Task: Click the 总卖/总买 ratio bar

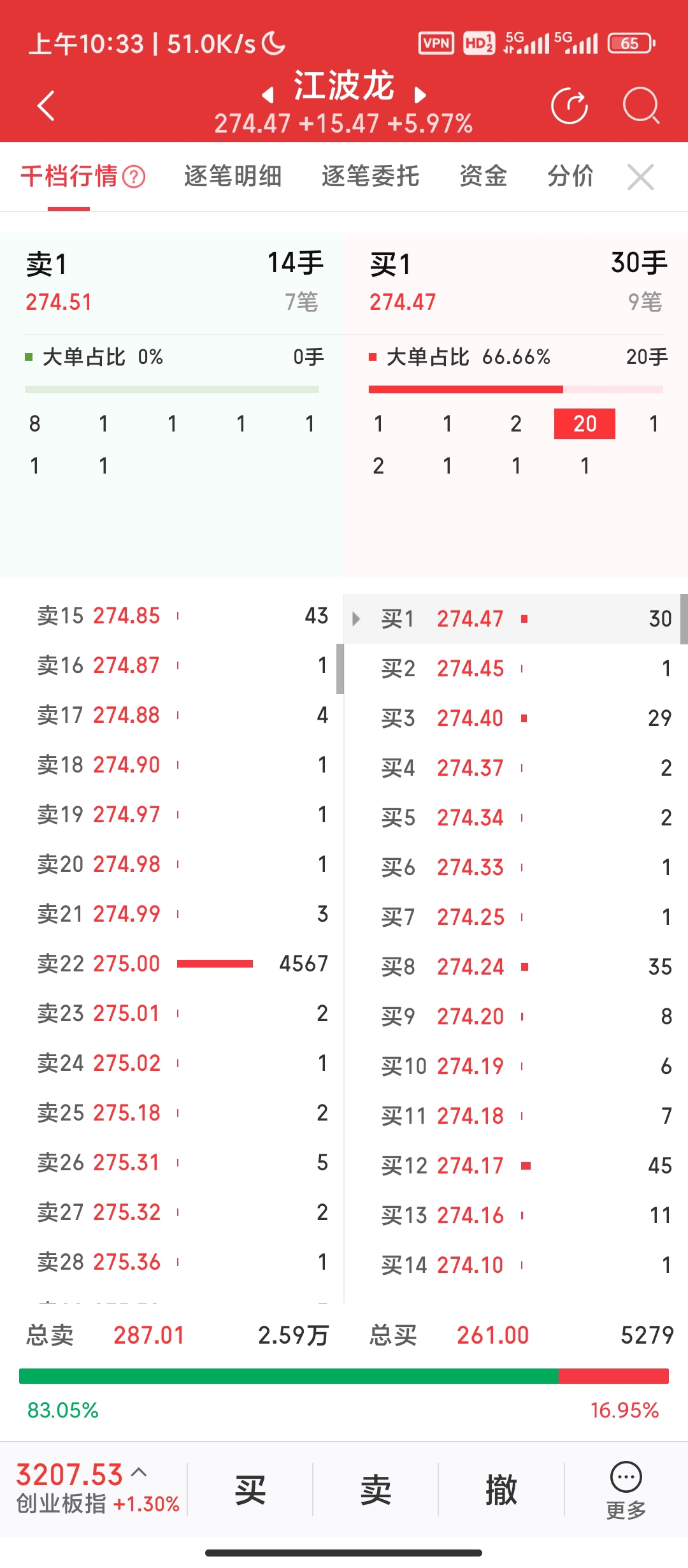Action: point(344,1376)
